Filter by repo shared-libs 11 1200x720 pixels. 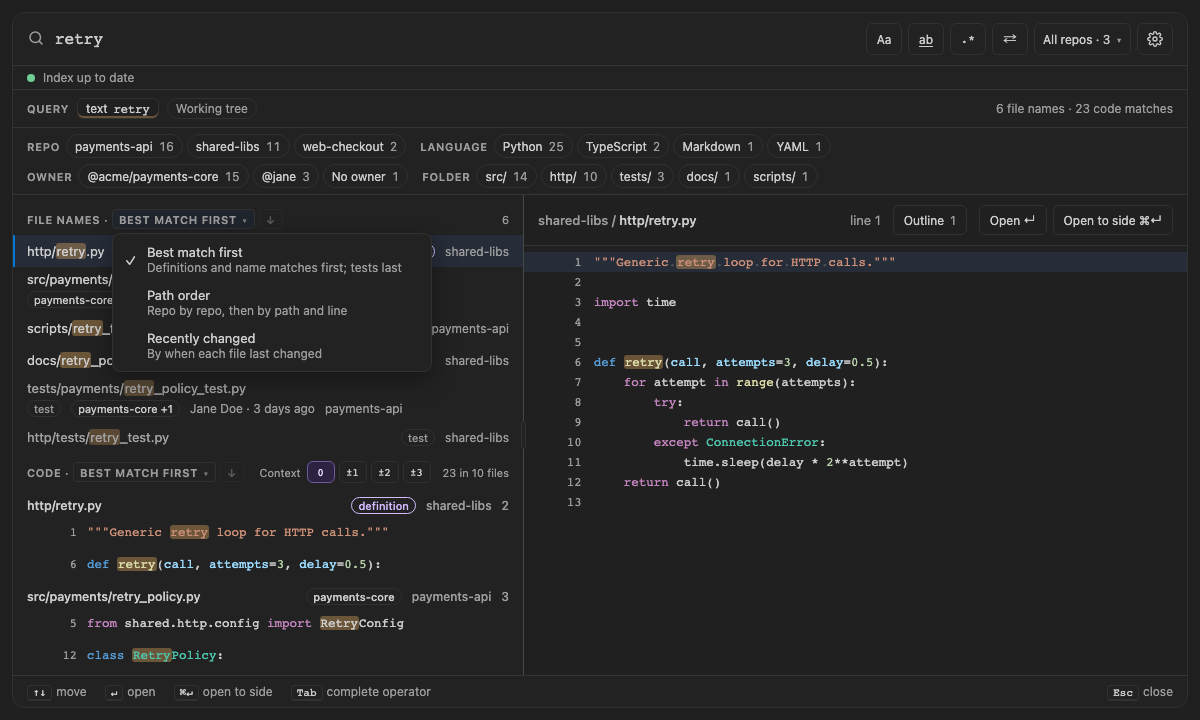pyautogui.click(x=238, y=147)
